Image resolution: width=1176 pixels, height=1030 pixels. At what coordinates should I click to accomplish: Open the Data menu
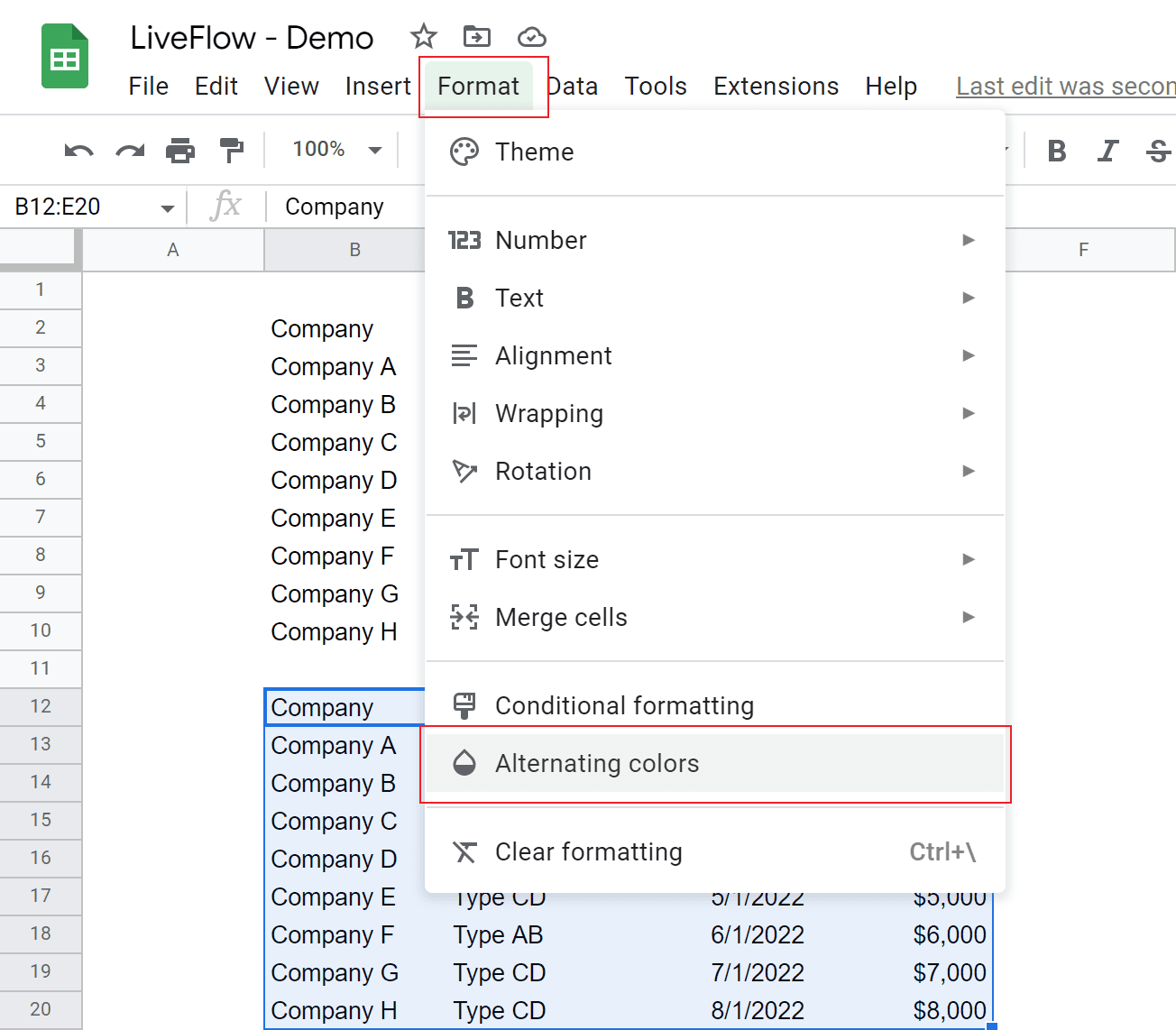[573, 87]
